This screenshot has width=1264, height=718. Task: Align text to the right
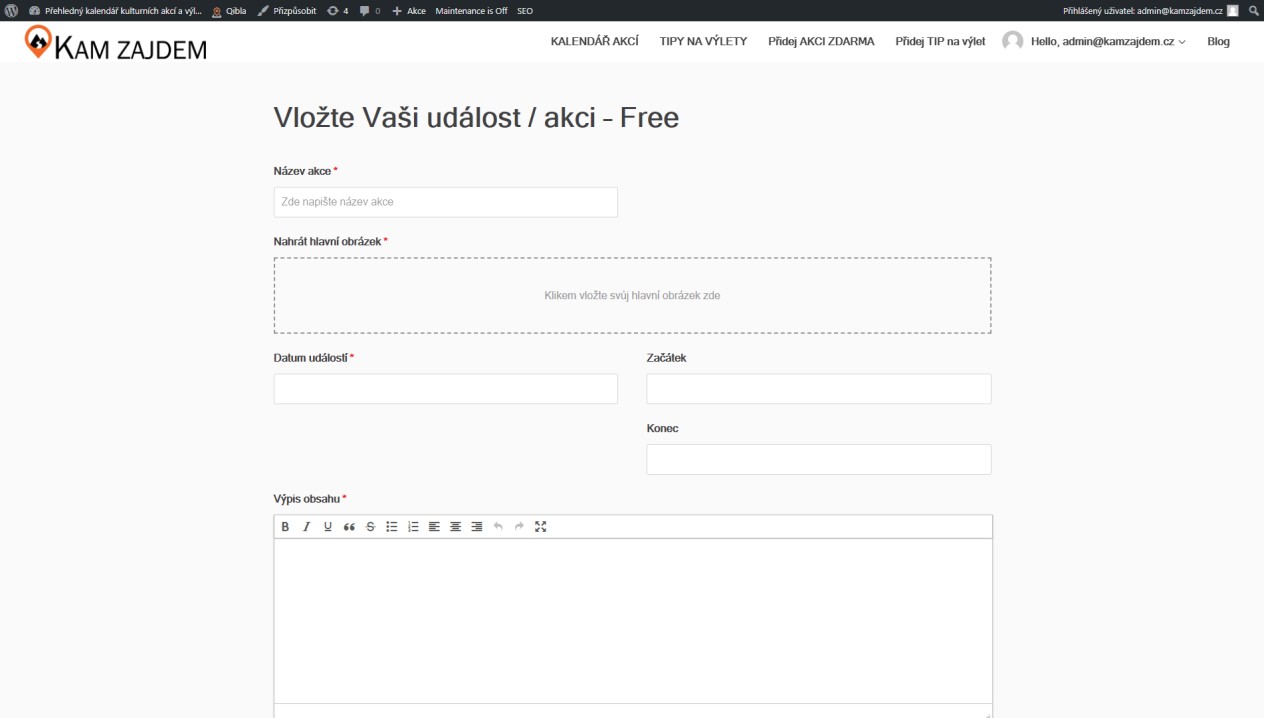pos(476,527)
